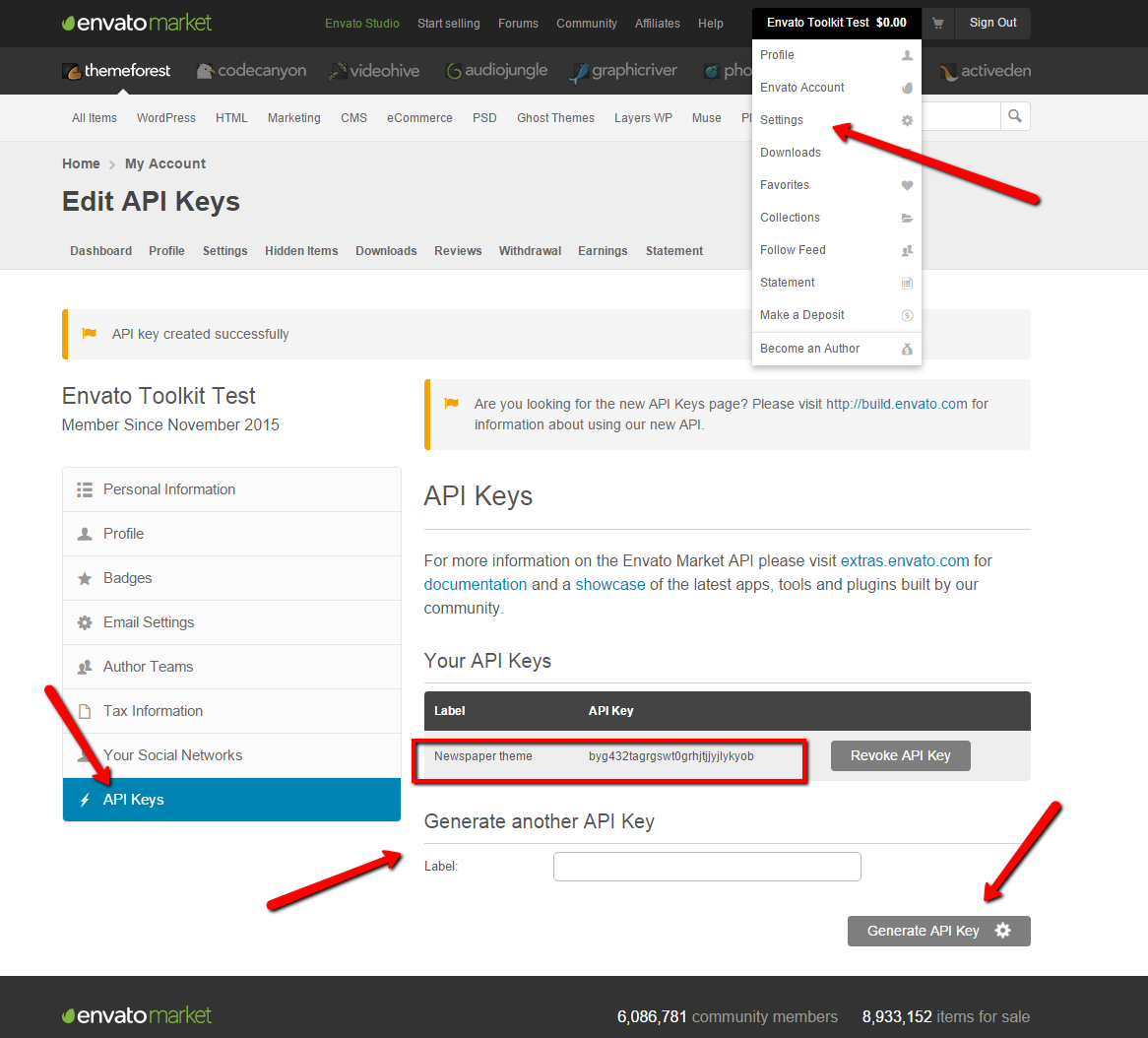The width and height of the screenshot is (1148, 1038).
Task: Open the documentation link
Action: click(476, 585)
